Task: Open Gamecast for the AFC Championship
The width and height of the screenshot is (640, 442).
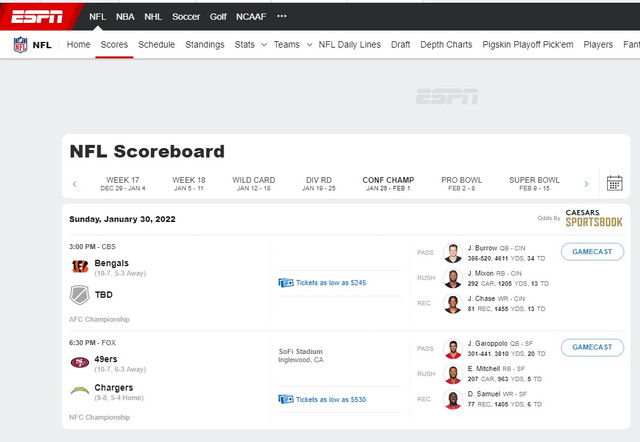Action: pos(592,251)
